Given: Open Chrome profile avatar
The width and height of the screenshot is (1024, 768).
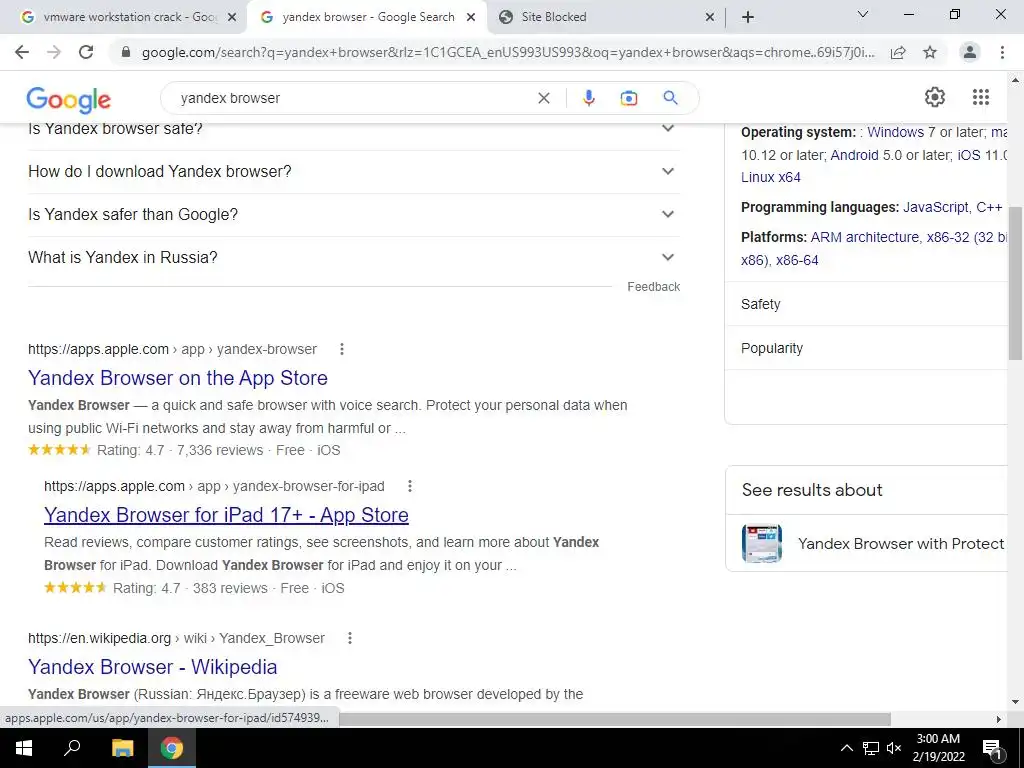Looking at the screenshot, I should (x=970, y=52).
